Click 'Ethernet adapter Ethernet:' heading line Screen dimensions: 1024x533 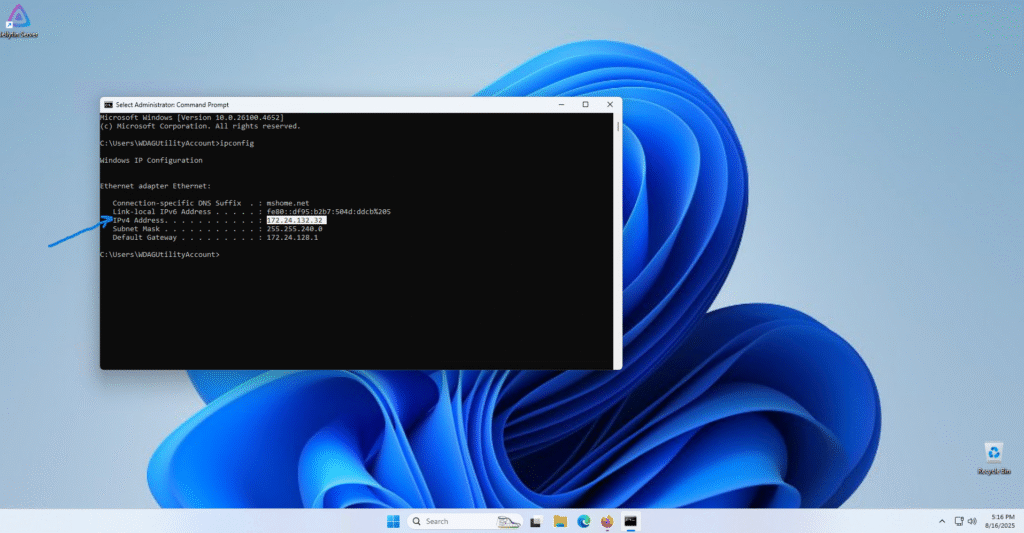coord(155,186)
